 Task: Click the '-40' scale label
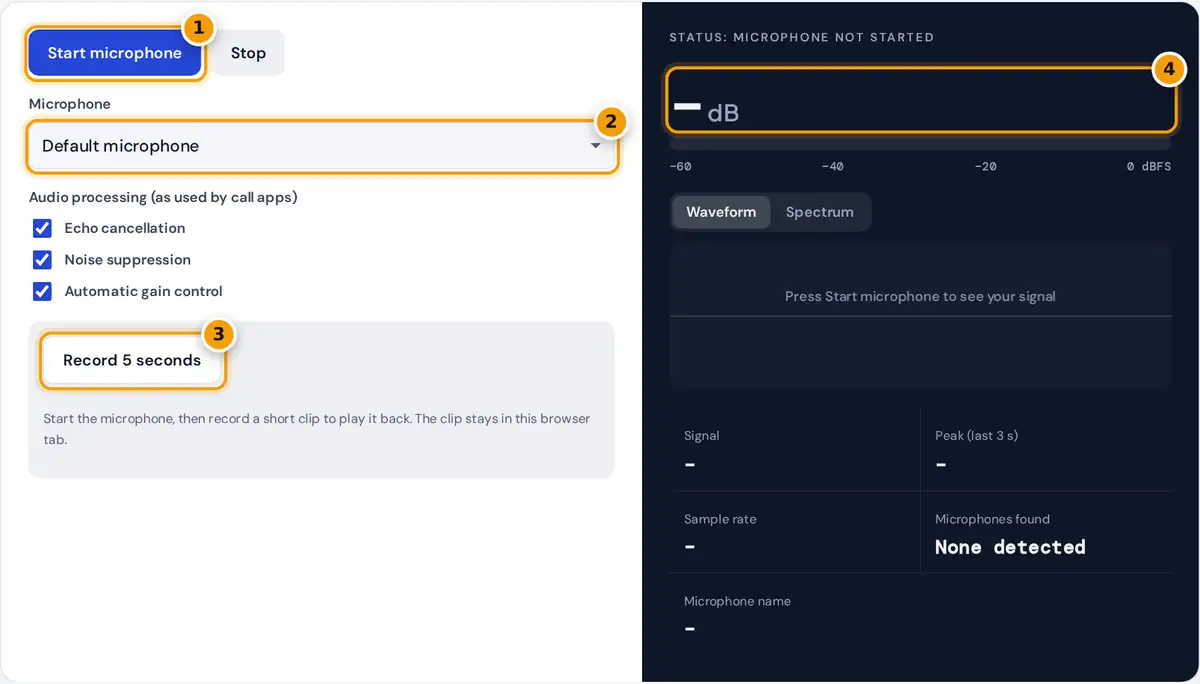(832, 166)
